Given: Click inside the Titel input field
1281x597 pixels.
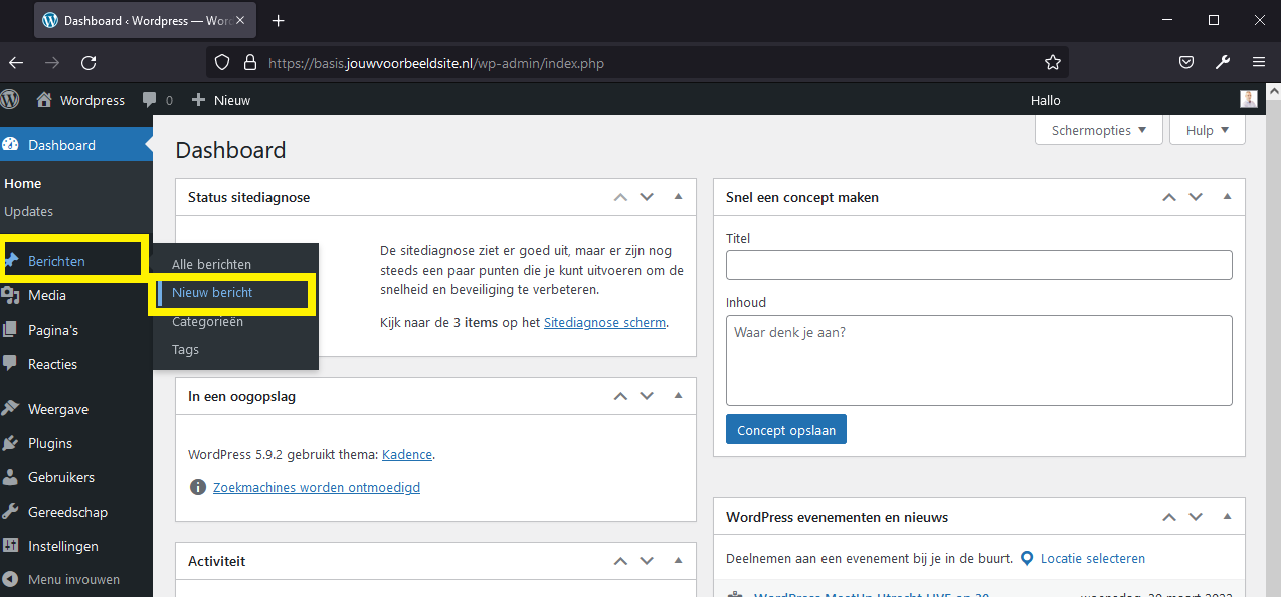Looking at the screenshot, I should [978, 264].
